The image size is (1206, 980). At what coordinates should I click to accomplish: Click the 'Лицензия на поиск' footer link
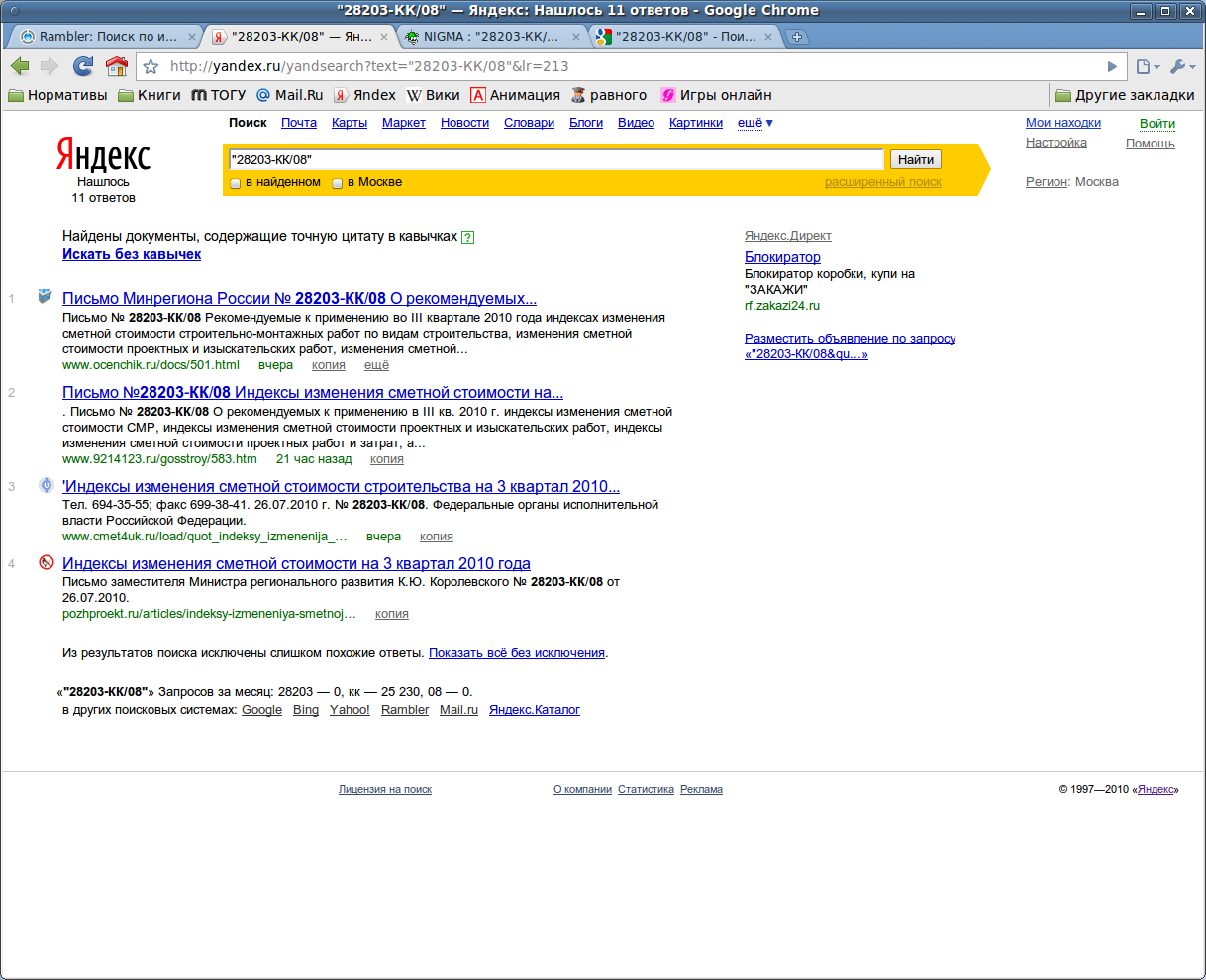click(385, 790)
